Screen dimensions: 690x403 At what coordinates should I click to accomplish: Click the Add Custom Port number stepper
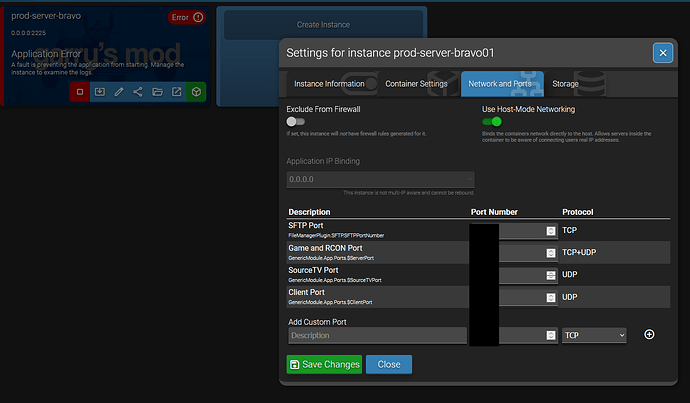[551, 336]
